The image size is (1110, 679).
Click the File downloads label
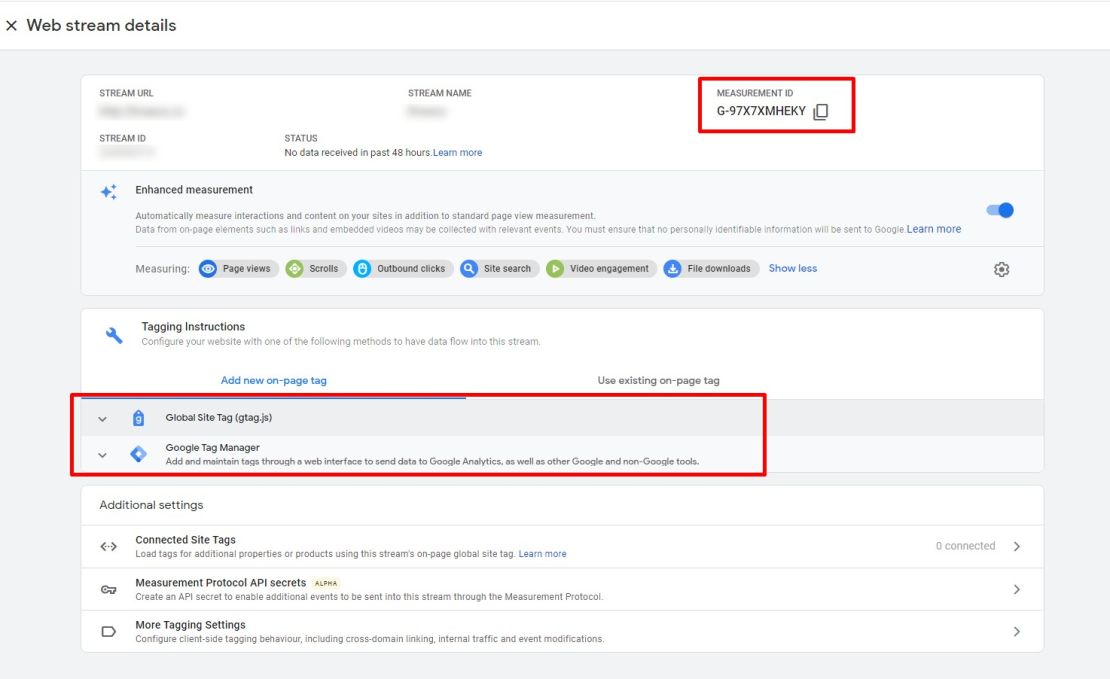coord(719,269)
